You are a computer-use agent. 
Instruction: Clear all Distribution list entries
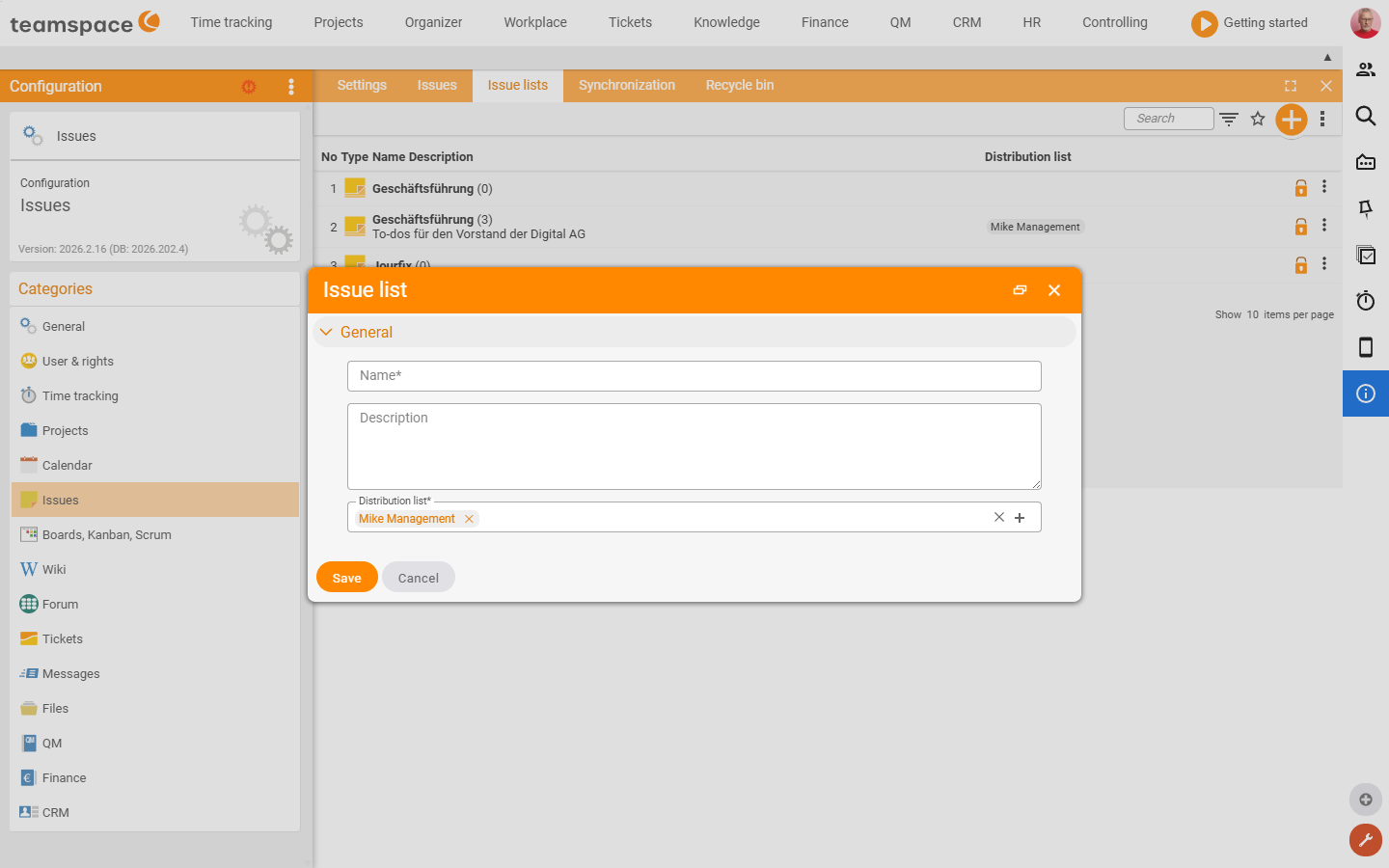click(x=999, y=517)
